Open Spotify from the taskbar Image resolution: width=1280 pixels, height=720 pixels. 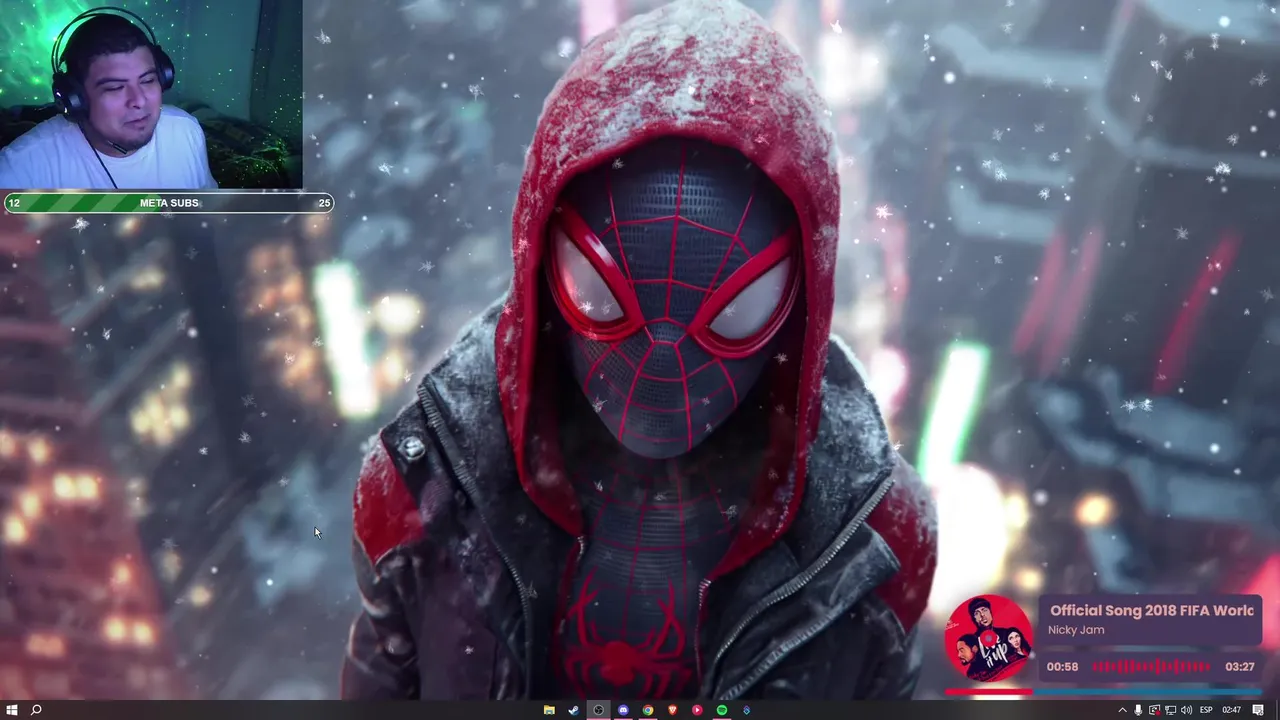point(721,710)
